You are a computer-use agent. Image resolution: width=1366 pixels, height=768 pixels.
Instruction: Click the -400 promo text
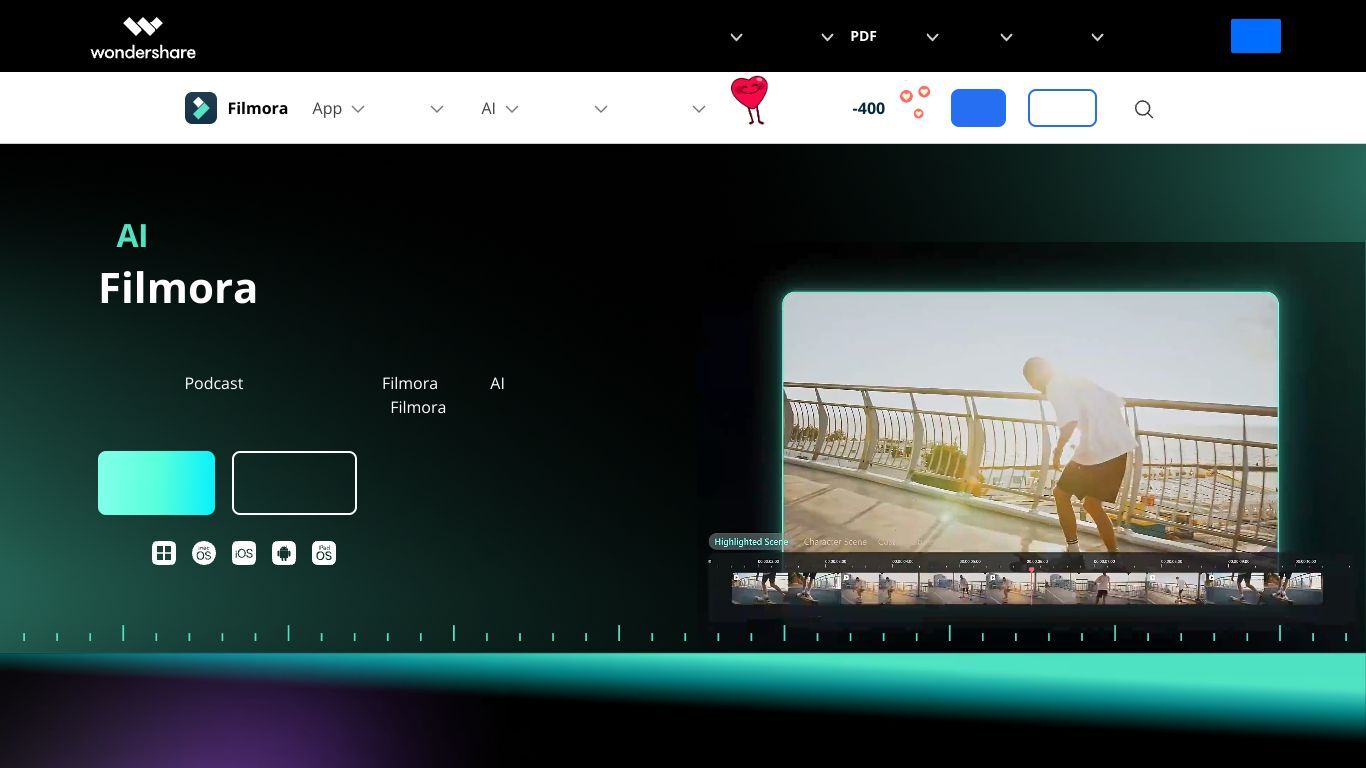[x=868, y=108]
